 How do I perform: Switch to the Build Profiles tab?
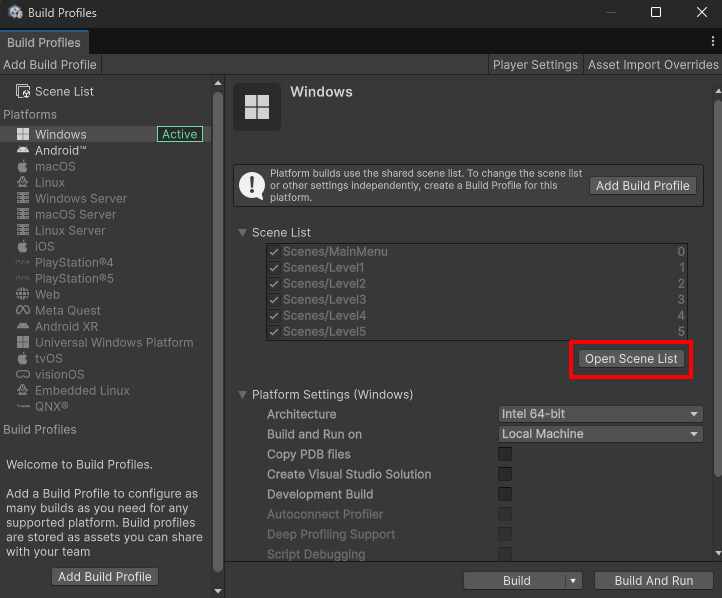44,42
